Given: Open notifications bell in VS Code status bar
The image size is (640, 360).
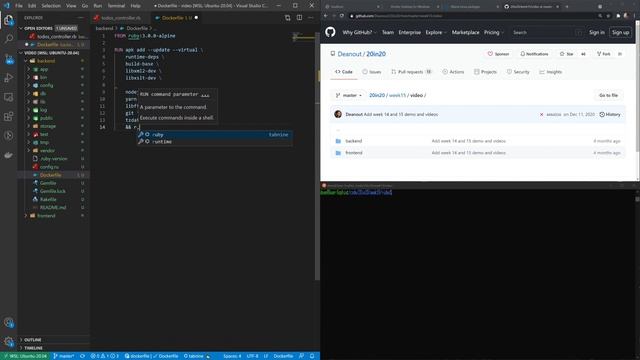Looking at the screenshot, I should click(312, 356).
